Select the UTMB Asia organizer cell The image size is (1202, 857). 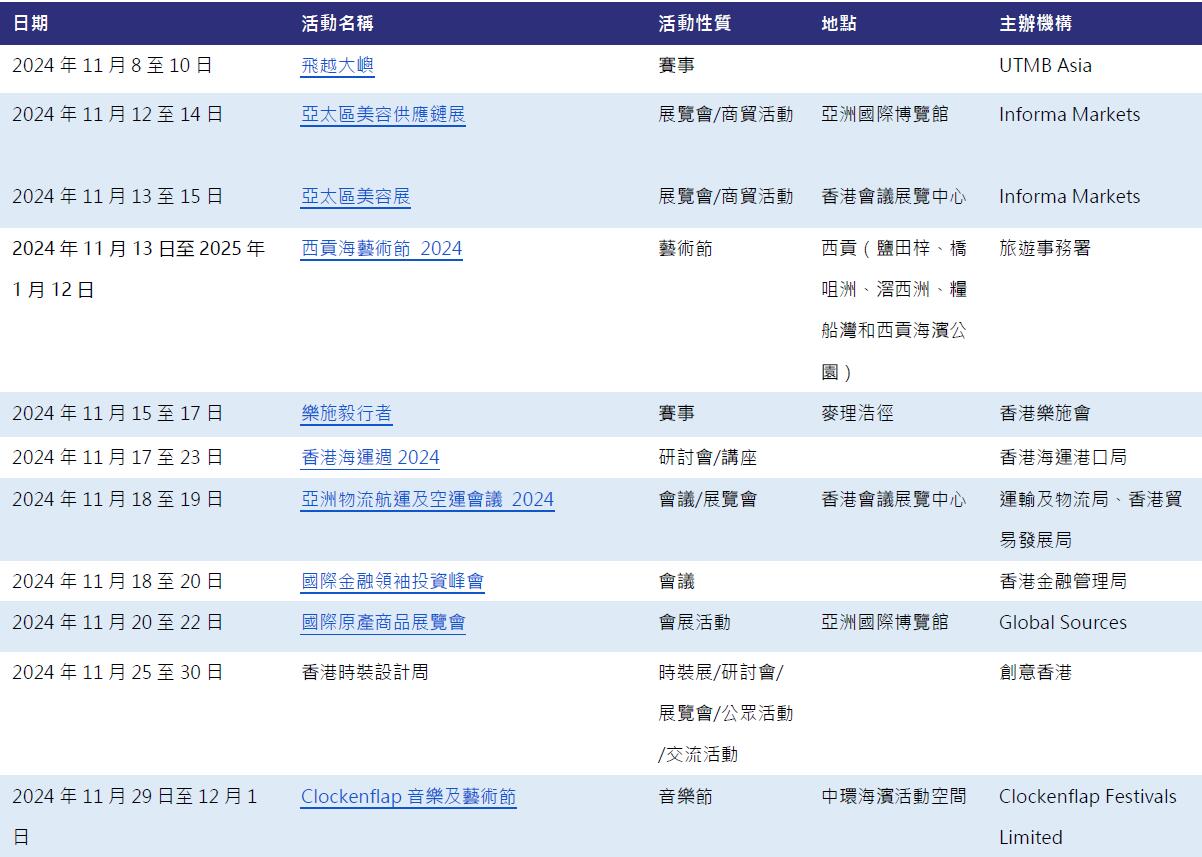(x=1044, y=65)
